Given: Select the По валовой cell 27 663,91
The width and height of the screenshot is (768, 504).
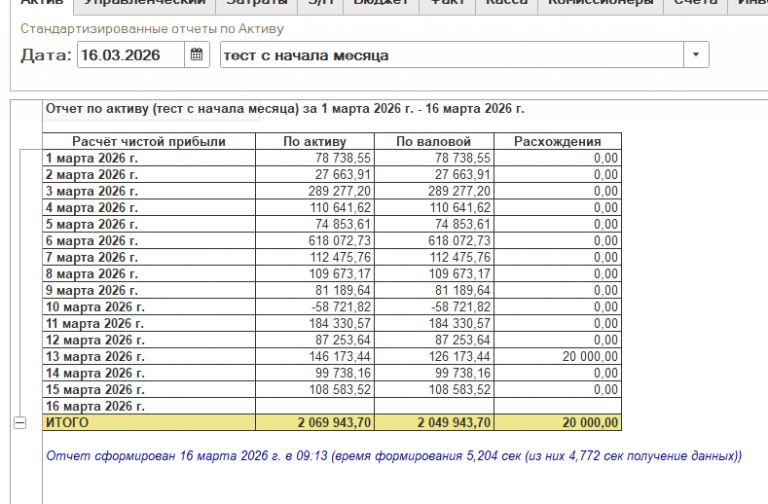Looking at the screenshot, I should [x=434, y=175].
